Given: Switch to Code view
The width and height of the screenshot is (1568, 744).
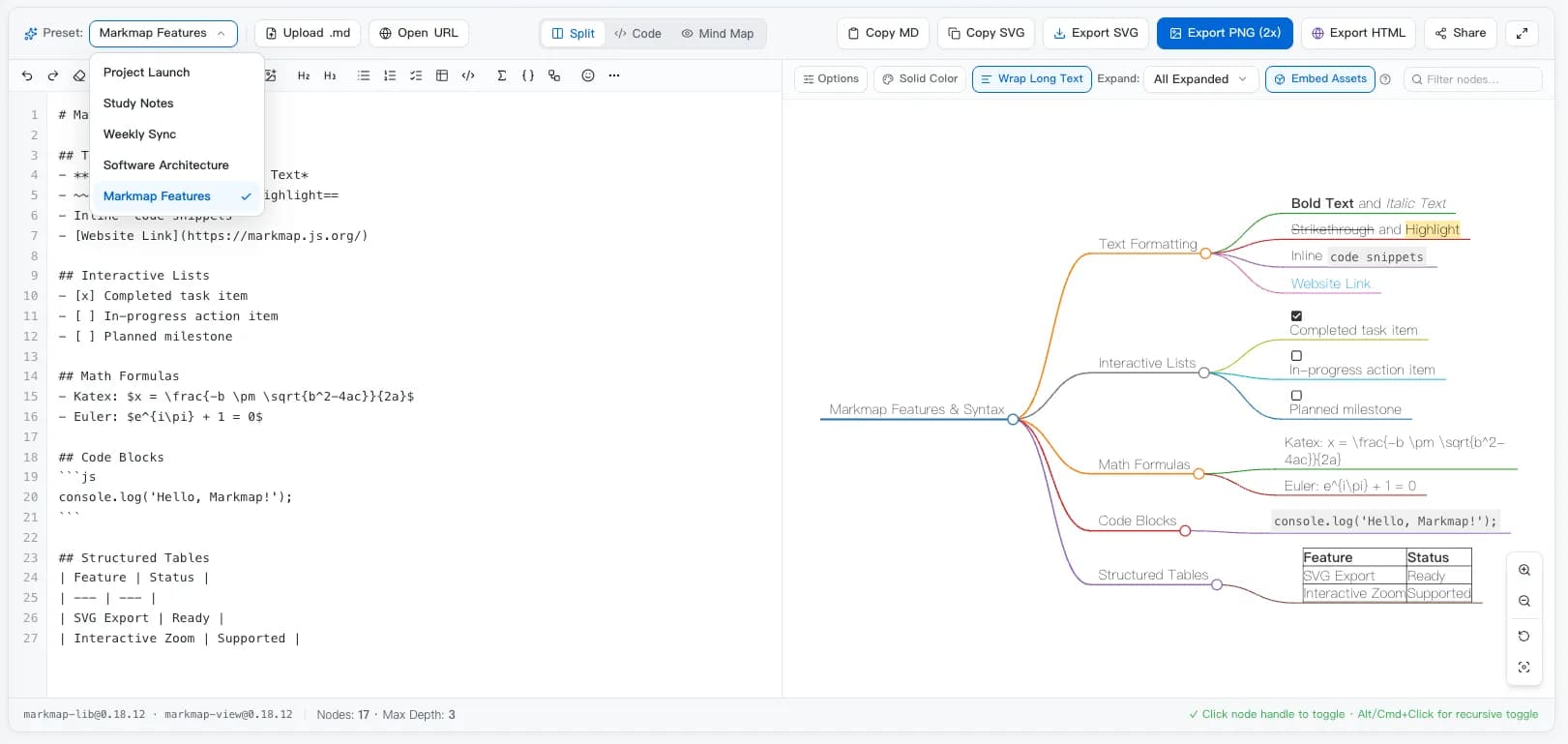Looking at the screenshot, I should (637, 33).
